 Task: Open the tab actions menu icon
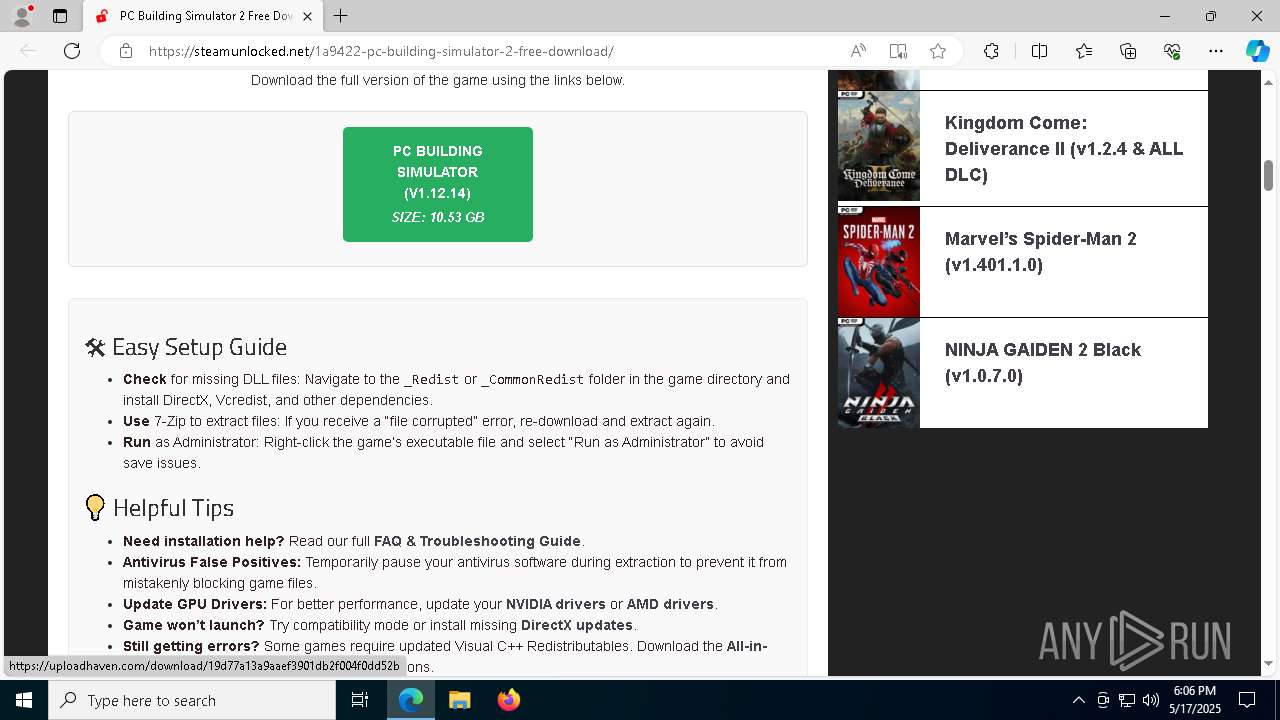[x=60, y=16]
